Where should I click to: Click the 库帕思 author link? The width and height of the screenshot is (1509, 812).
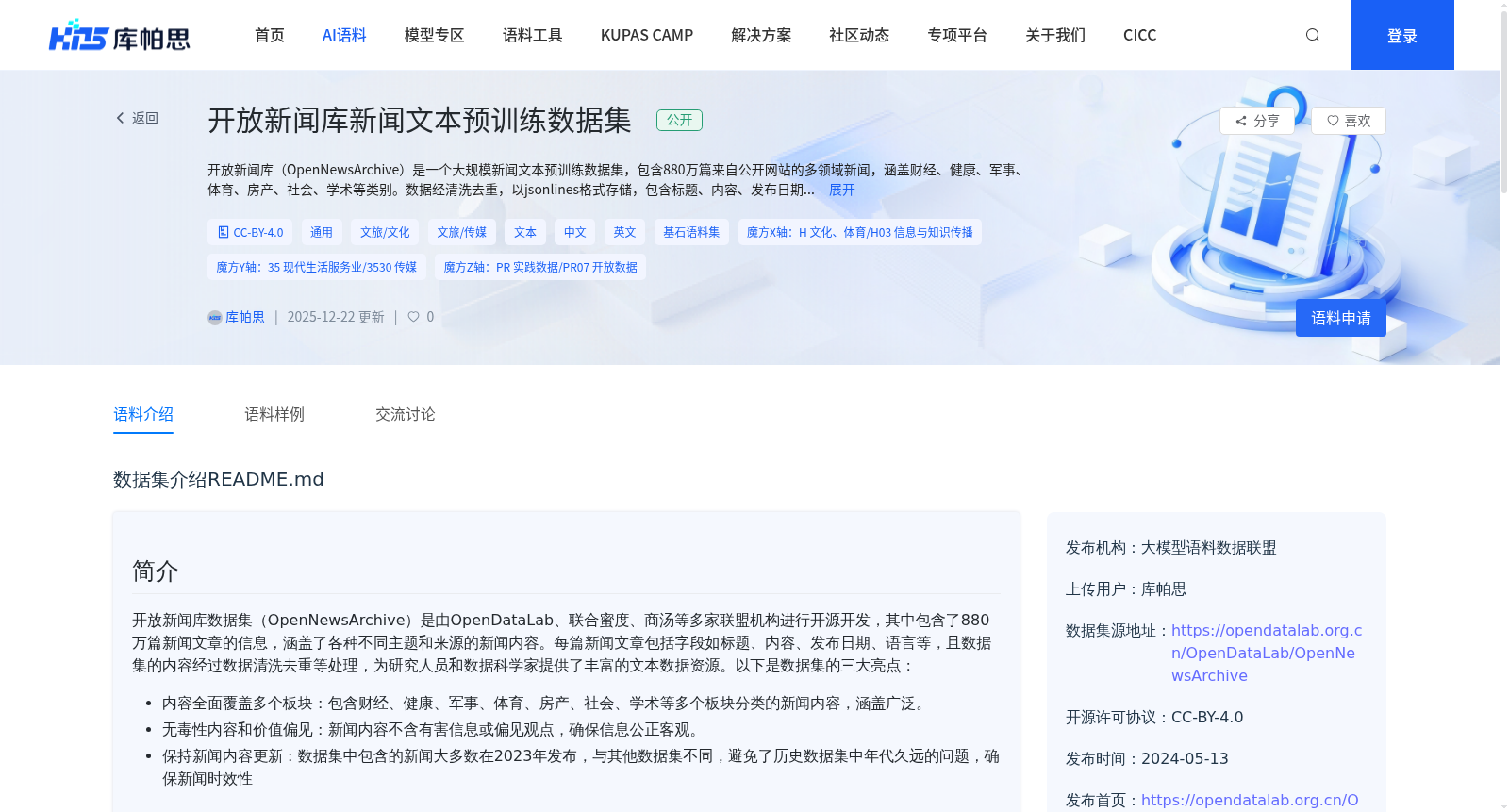[245, 318]
